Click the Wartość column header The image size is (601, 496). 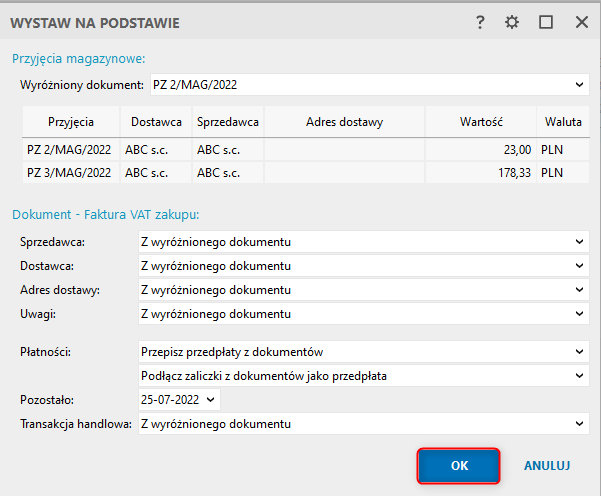481,122
